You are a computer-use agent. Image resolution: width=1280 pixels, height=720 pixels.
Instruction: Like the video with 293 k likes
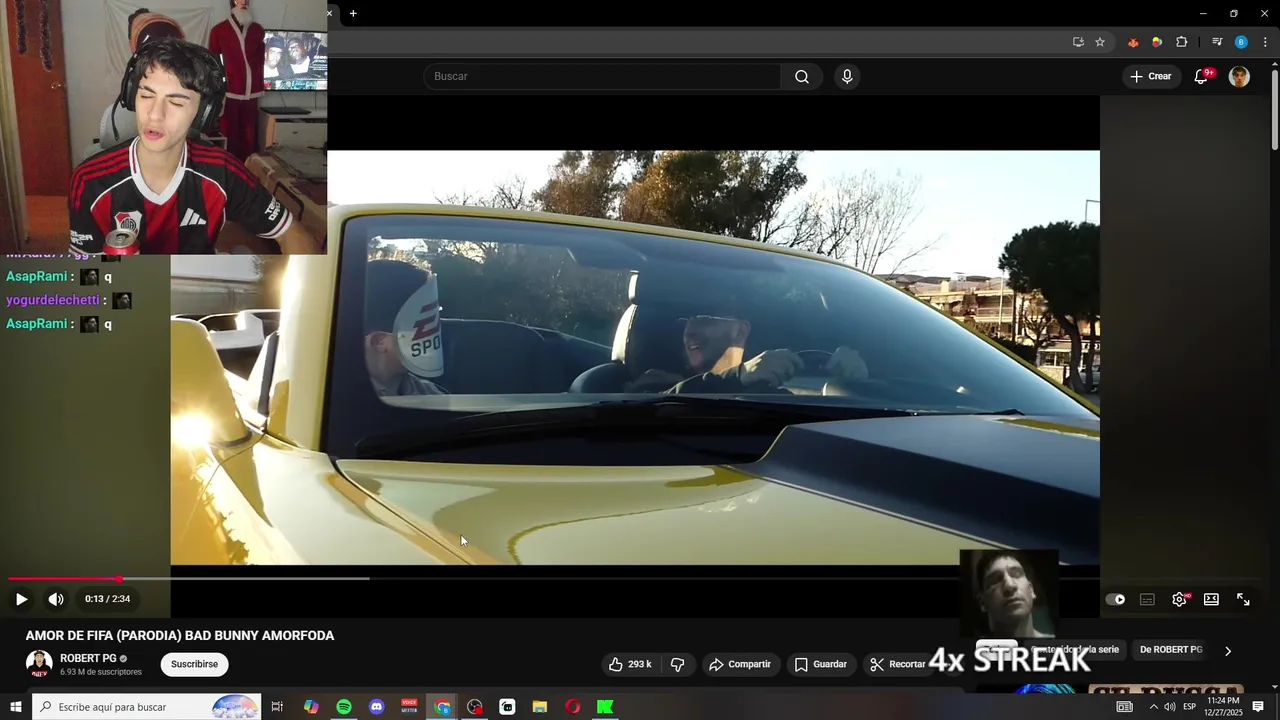(630, 664)
